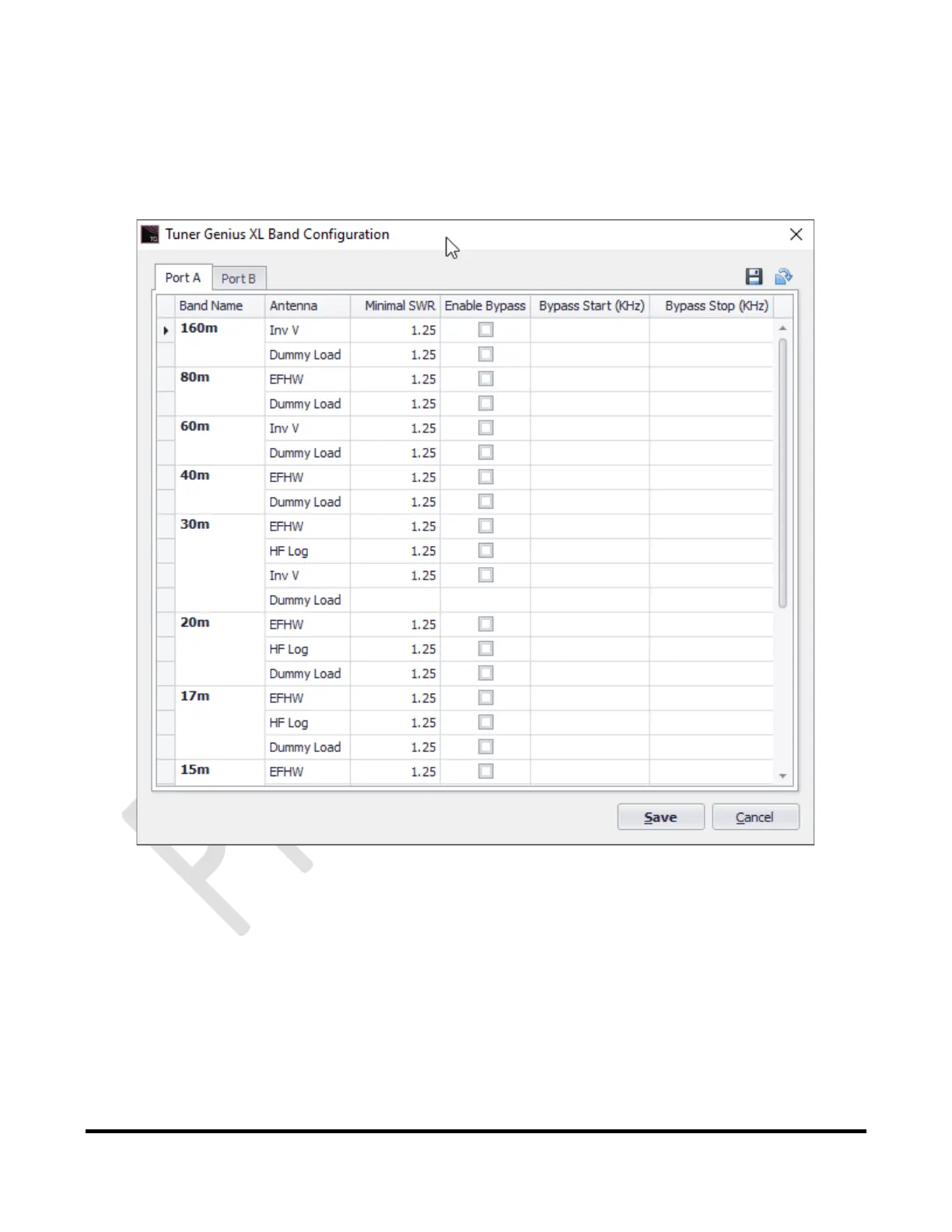Click the vertical scrollbar thumb
This screenshot has width=952, height=1232.
pos(782,473)
